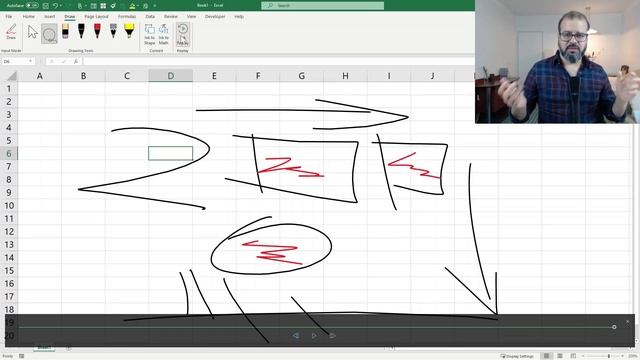Click the formula bar Cancel X icon
This screenshot has width=640, height=360.
(52, 61)
